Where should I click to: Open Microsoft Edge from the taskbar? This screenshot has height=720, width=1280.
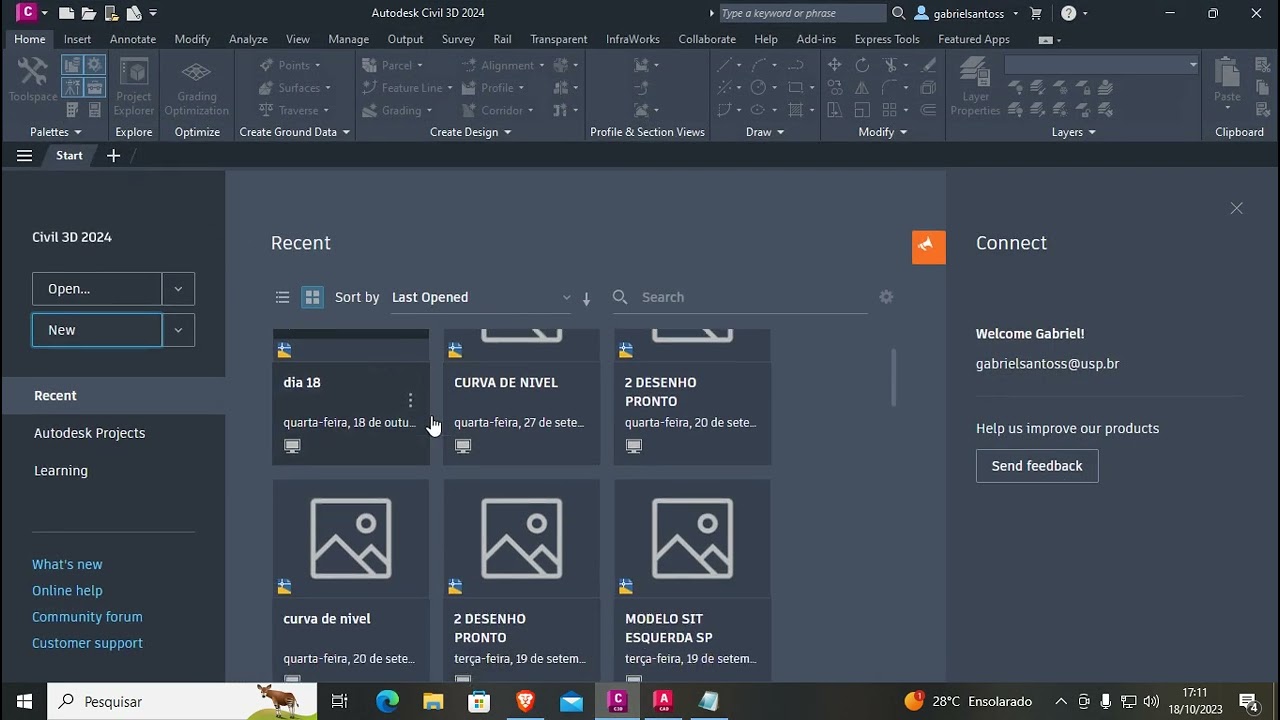pos(387,701)
